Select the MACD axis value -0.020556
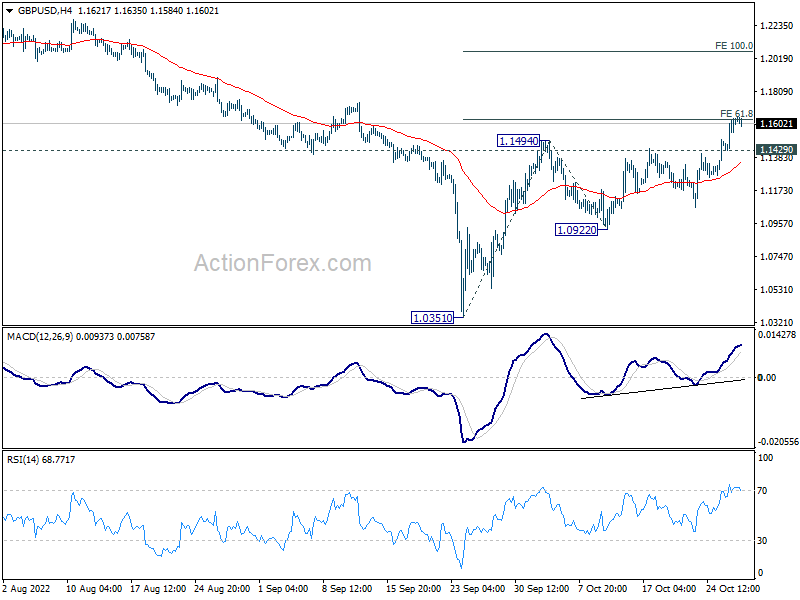Image resolution: width=800 pixels, height=600 pixels. pos(778,442)
